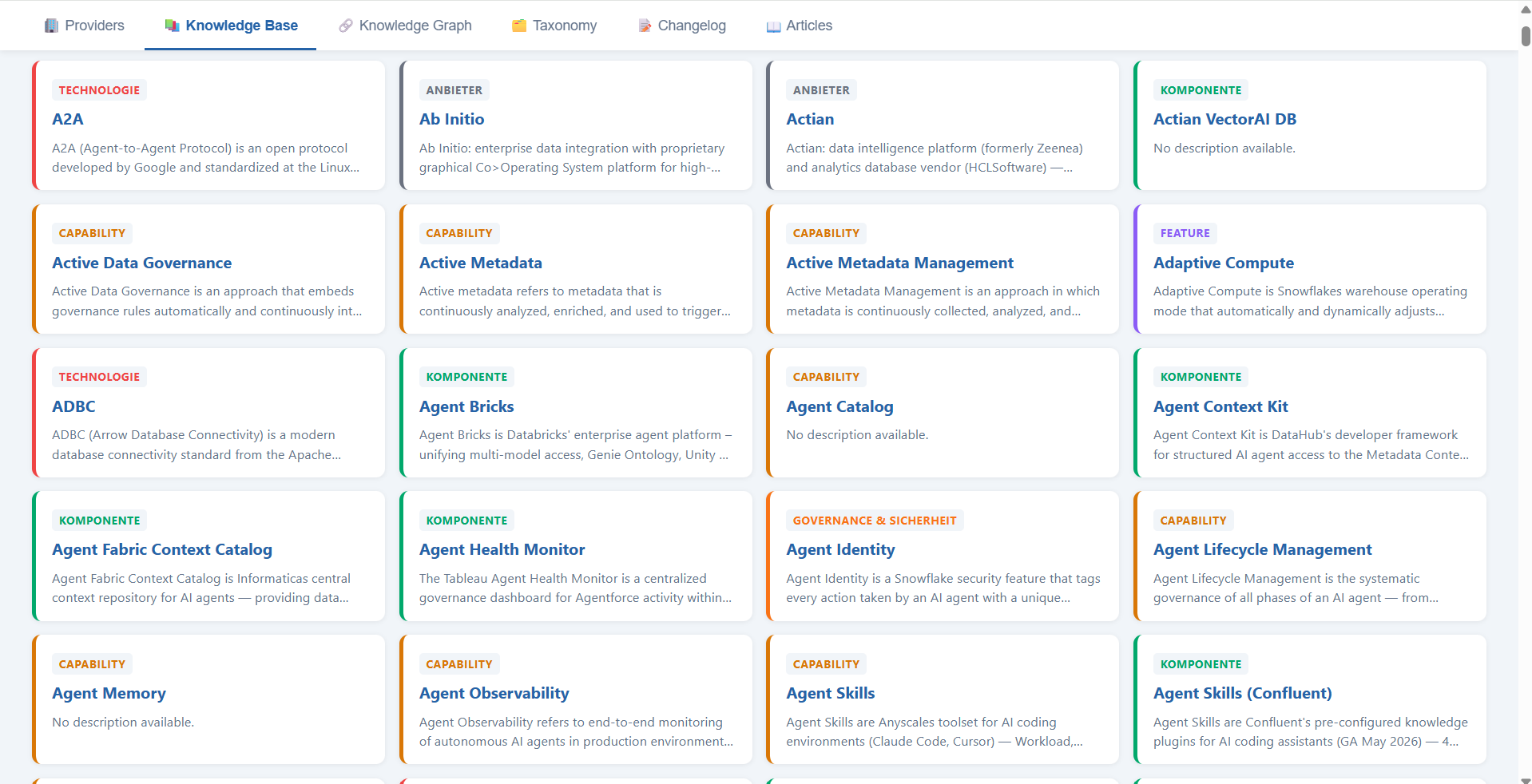This screenshot has width=1532, height=784.
Task: Click the Changelog tab document icon
Action: click(x=645, y=26)
